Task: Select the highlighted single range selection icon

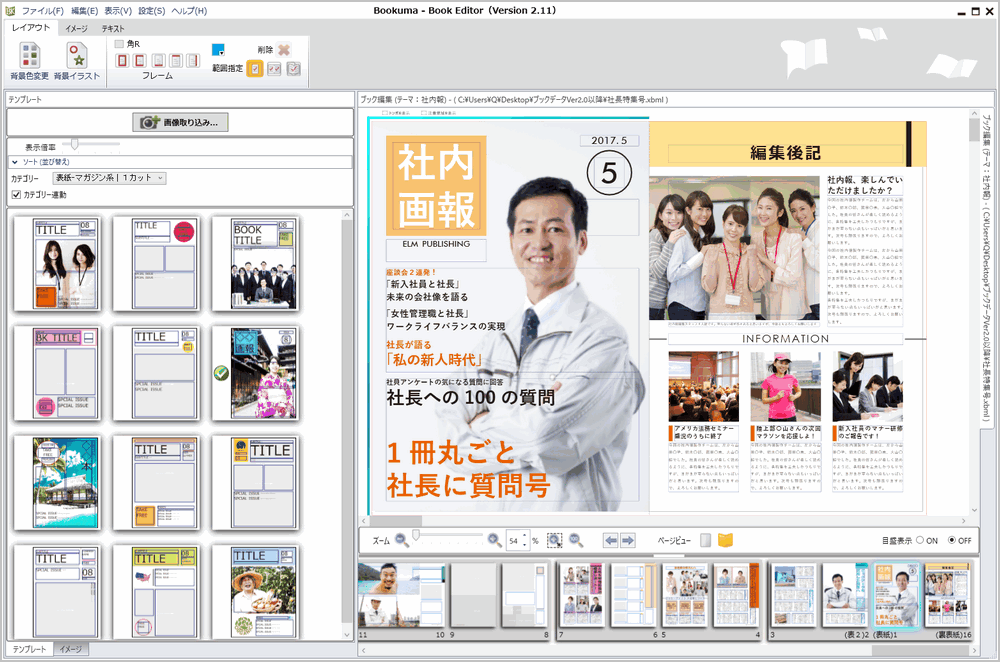Action: (255, 68)
